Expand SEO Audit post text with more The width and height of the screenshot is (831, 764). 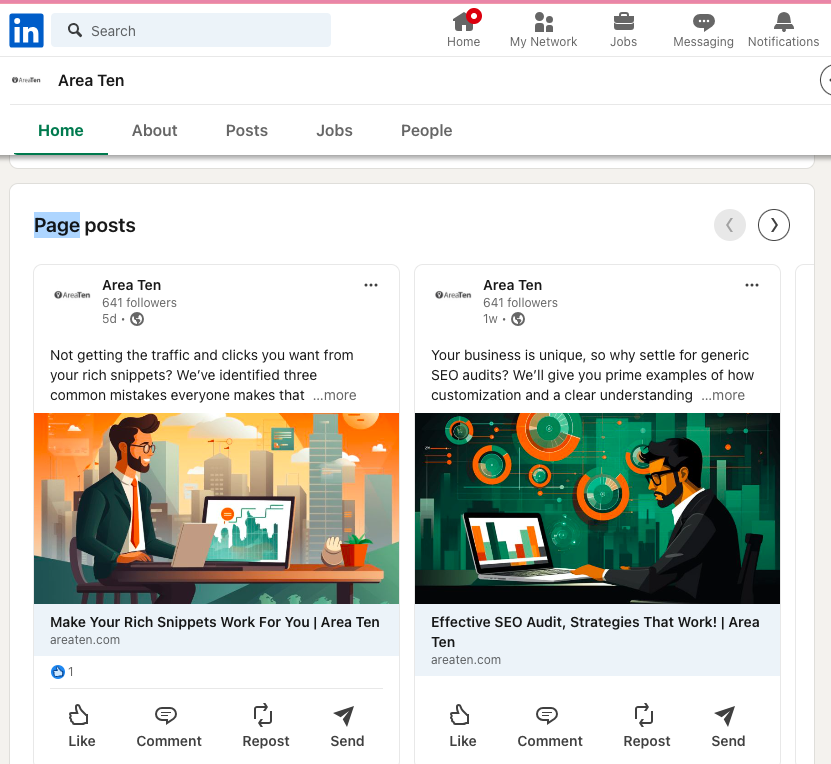[x=723, y=395]
